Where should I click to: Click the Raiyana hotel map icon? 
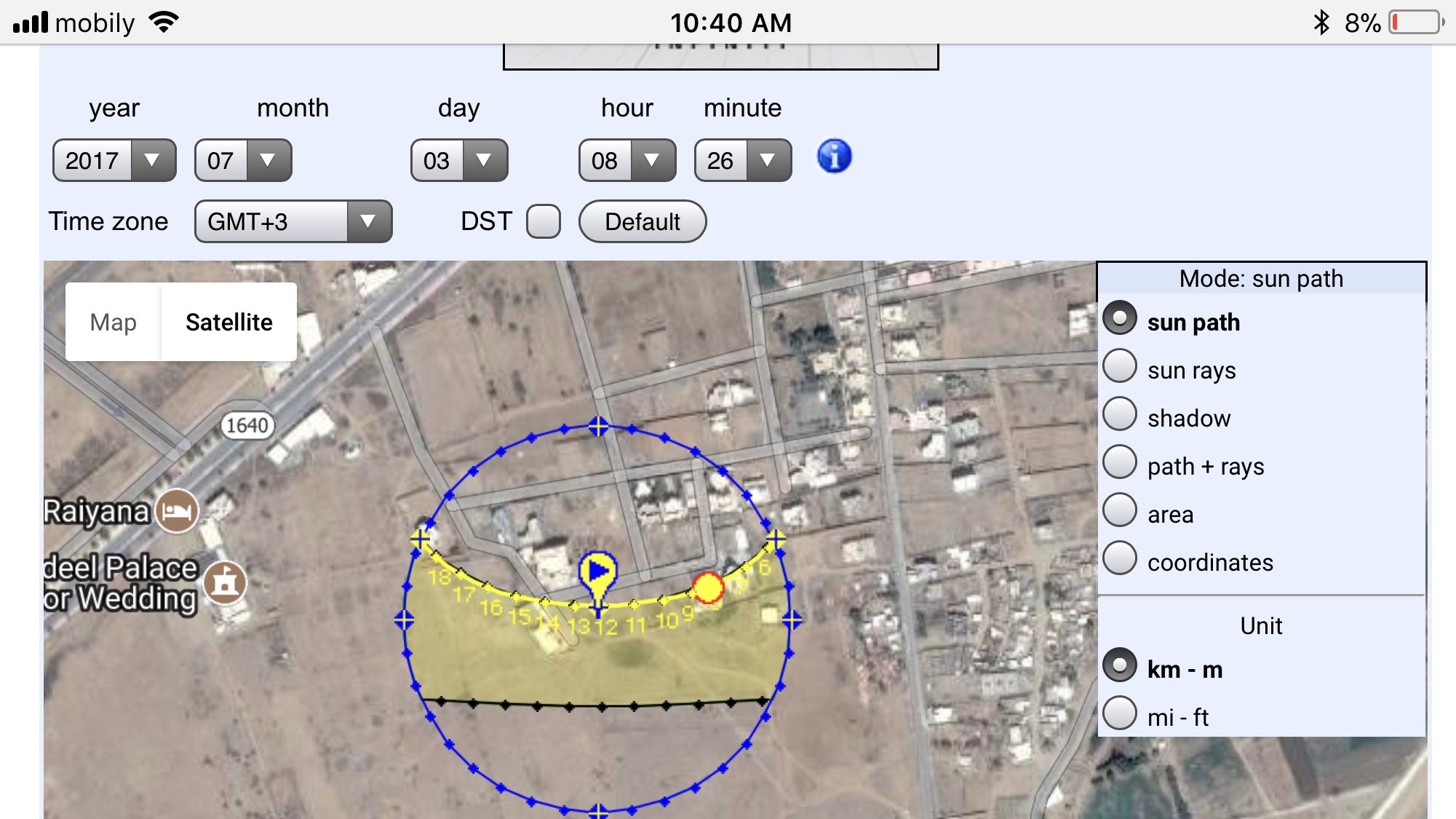coord(177,511)
